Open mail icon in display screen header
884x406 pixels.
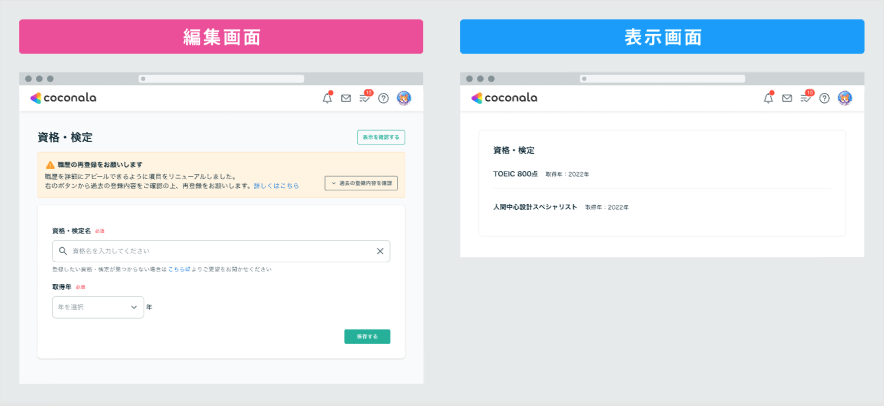[x=787, y=98]
